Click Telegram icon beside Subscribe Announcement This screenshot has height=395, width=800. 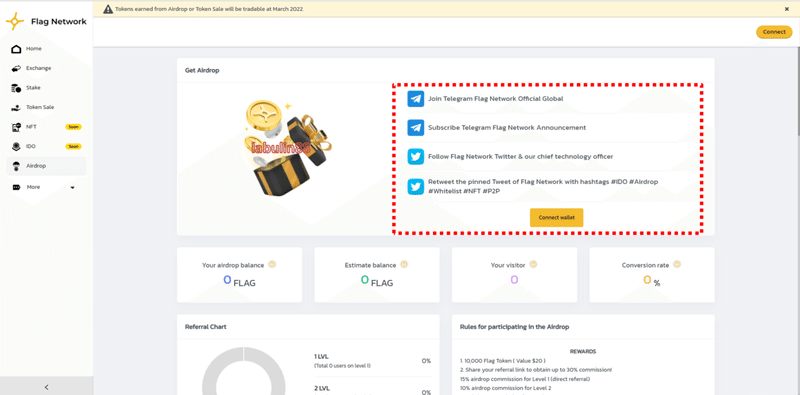416,128
